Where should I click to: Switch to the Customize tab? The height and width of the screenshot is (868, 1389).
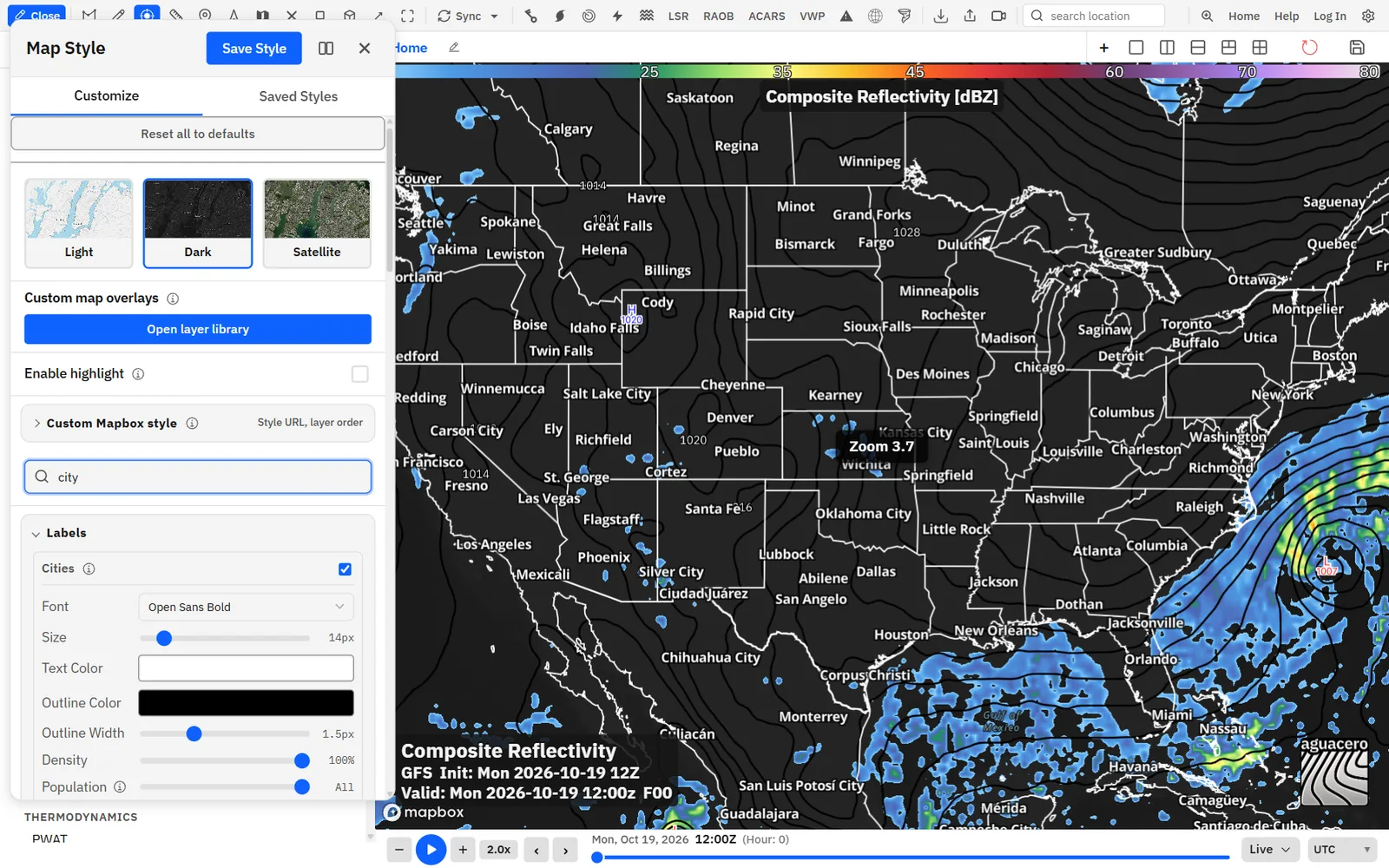coord(106,95)
